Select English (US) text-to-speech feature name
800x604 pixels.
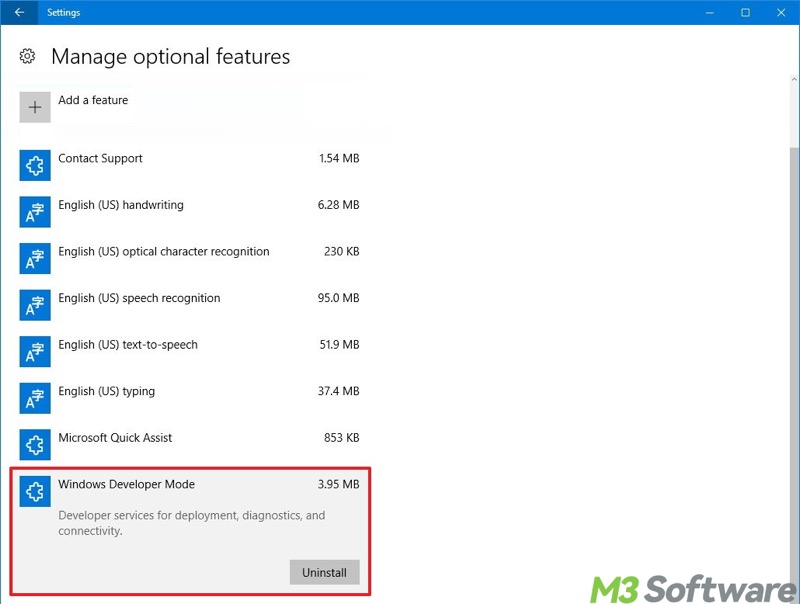pos(128,345)
